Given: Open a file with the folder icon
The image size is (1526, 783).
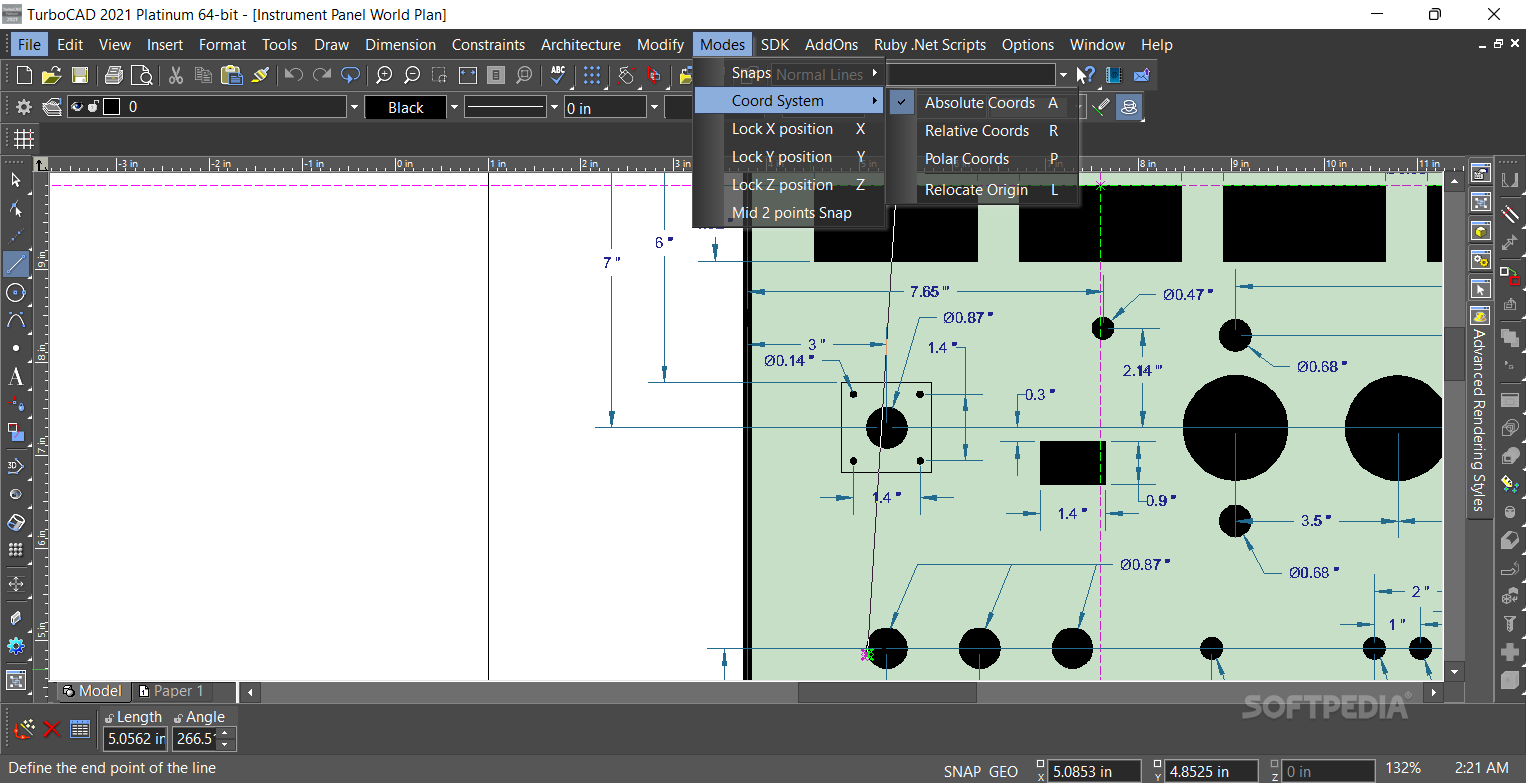Looking at the screenshot, I should click(52, 75).
